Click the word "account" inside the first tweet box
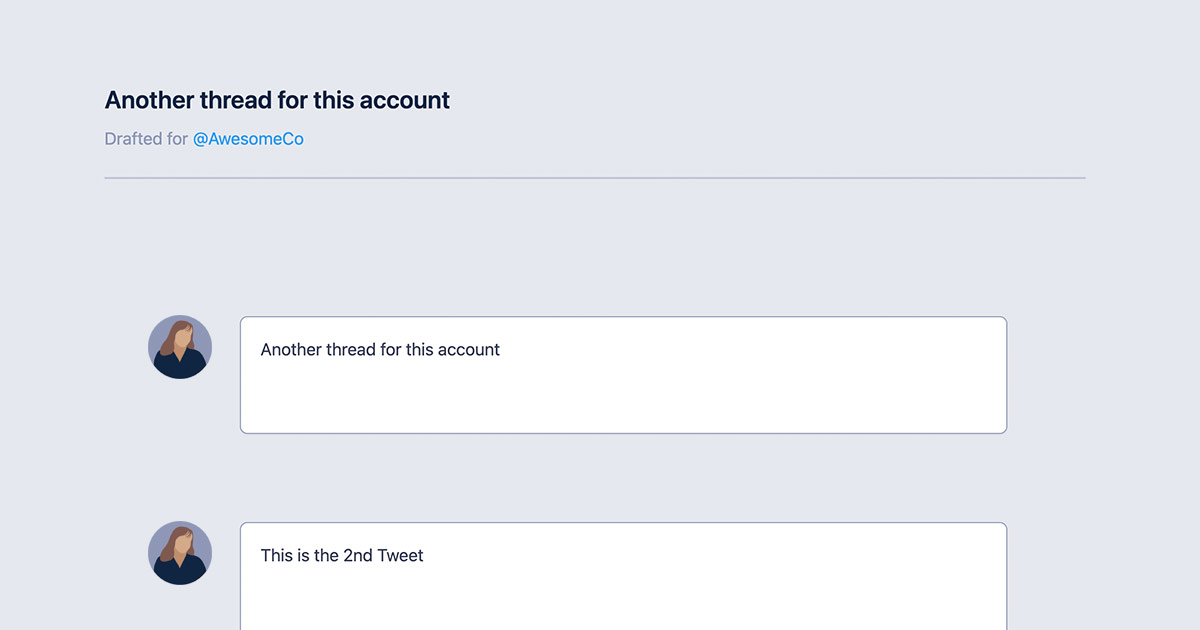The width and height of the screenshot is (1200, 630). click(x=469, y=350)
